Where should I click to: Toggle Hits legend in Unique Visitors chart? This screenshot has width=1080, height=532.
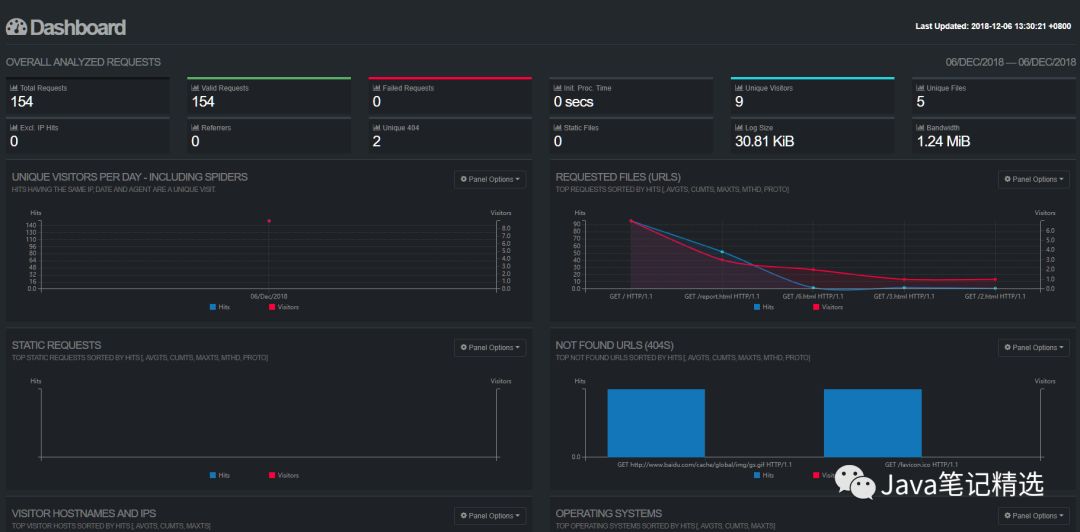[x=220, y=307]
